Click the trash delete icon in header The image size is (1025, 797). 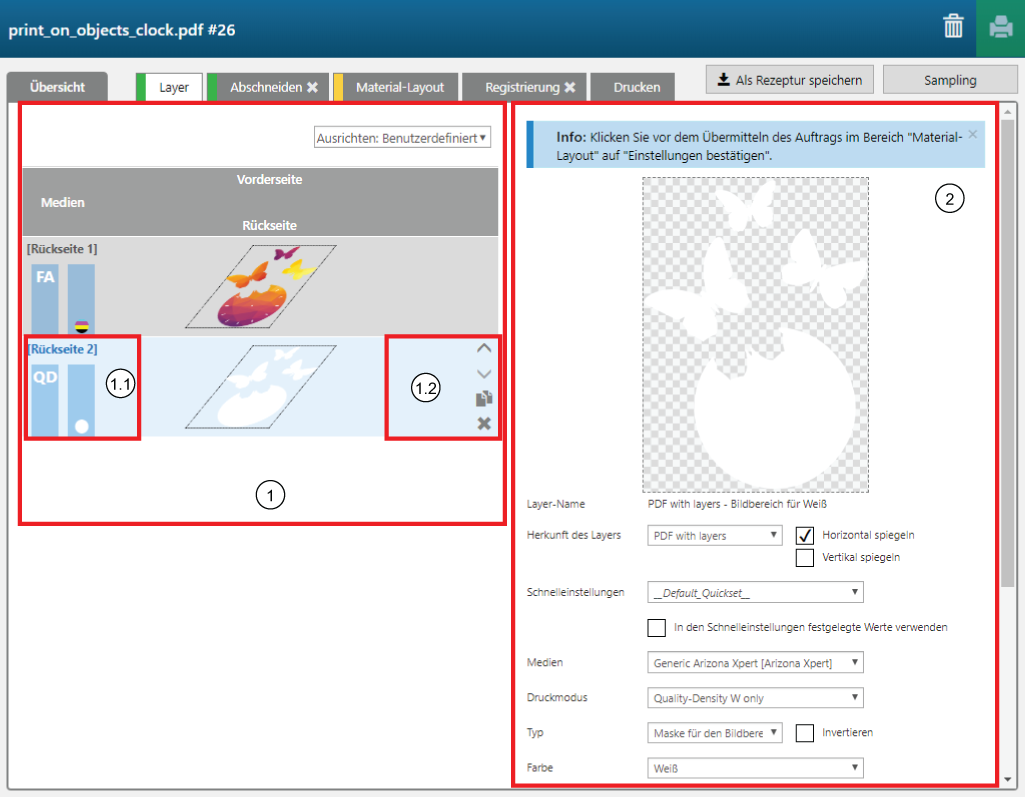tap(952, 27)
